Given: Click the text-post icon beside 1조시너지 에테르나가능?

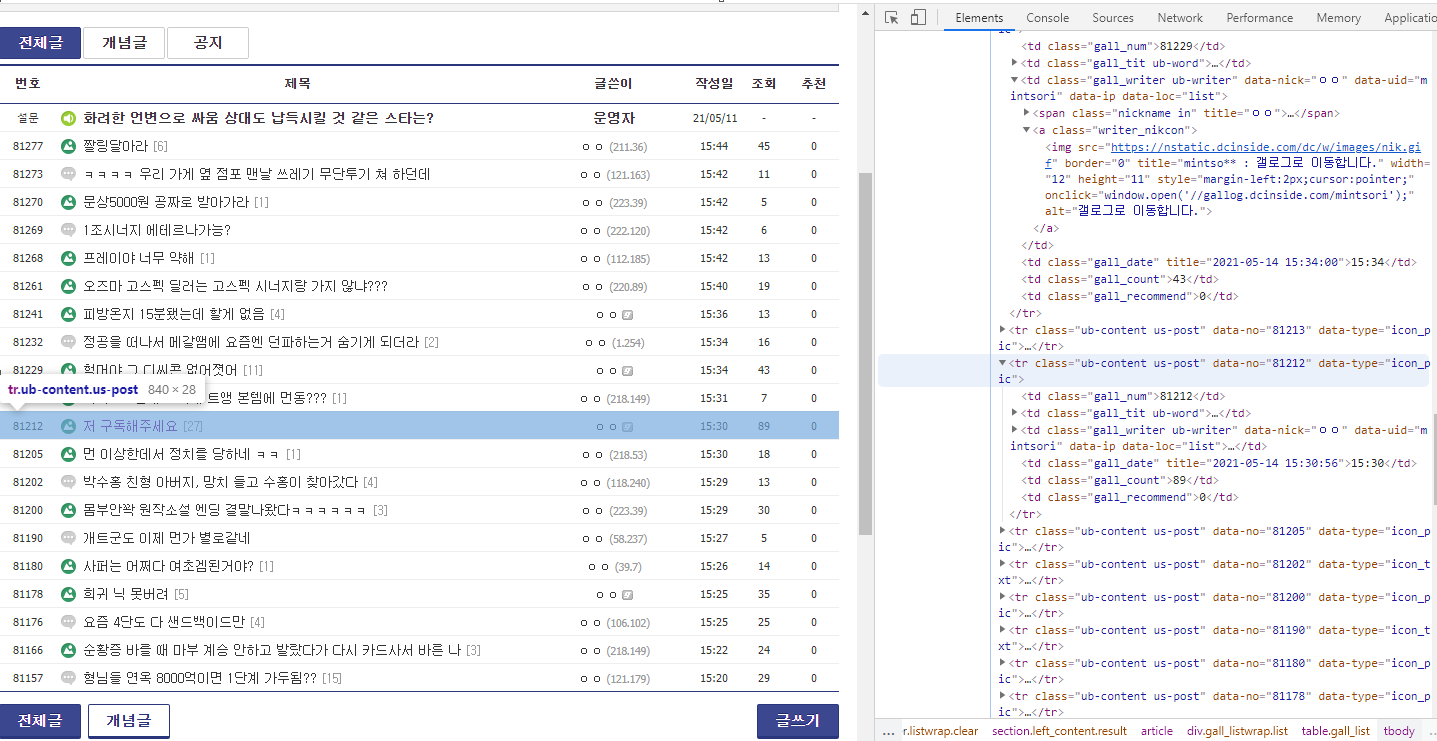Looking at the screenshot, I should click(x=68, y=230).
